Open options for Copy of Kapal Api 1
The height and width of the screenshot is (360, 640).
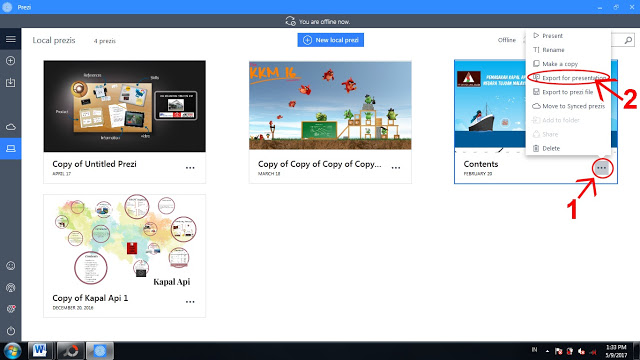coord(190,302)
